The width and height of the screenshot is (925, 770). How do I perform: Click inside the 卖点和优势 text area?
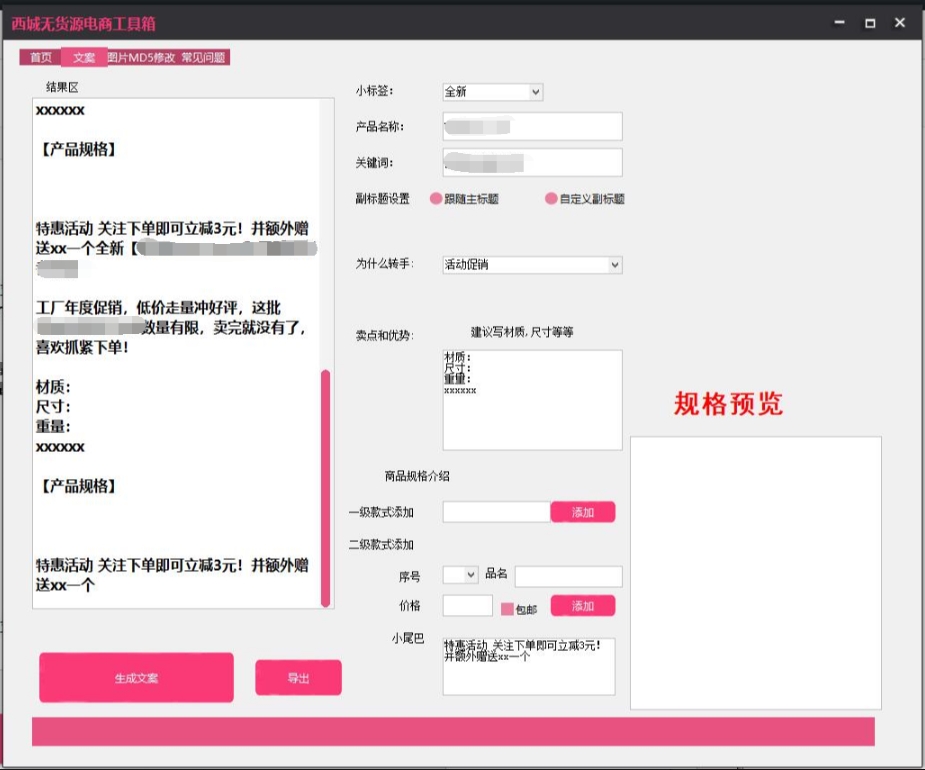[532, 400]
